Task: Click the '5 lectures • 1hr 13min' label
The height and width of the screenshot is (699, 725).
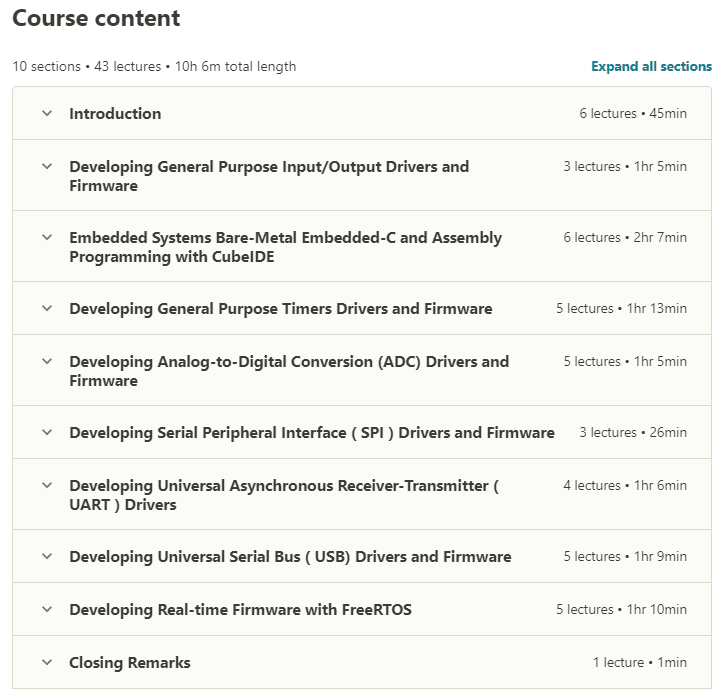Action: [621, 309]
